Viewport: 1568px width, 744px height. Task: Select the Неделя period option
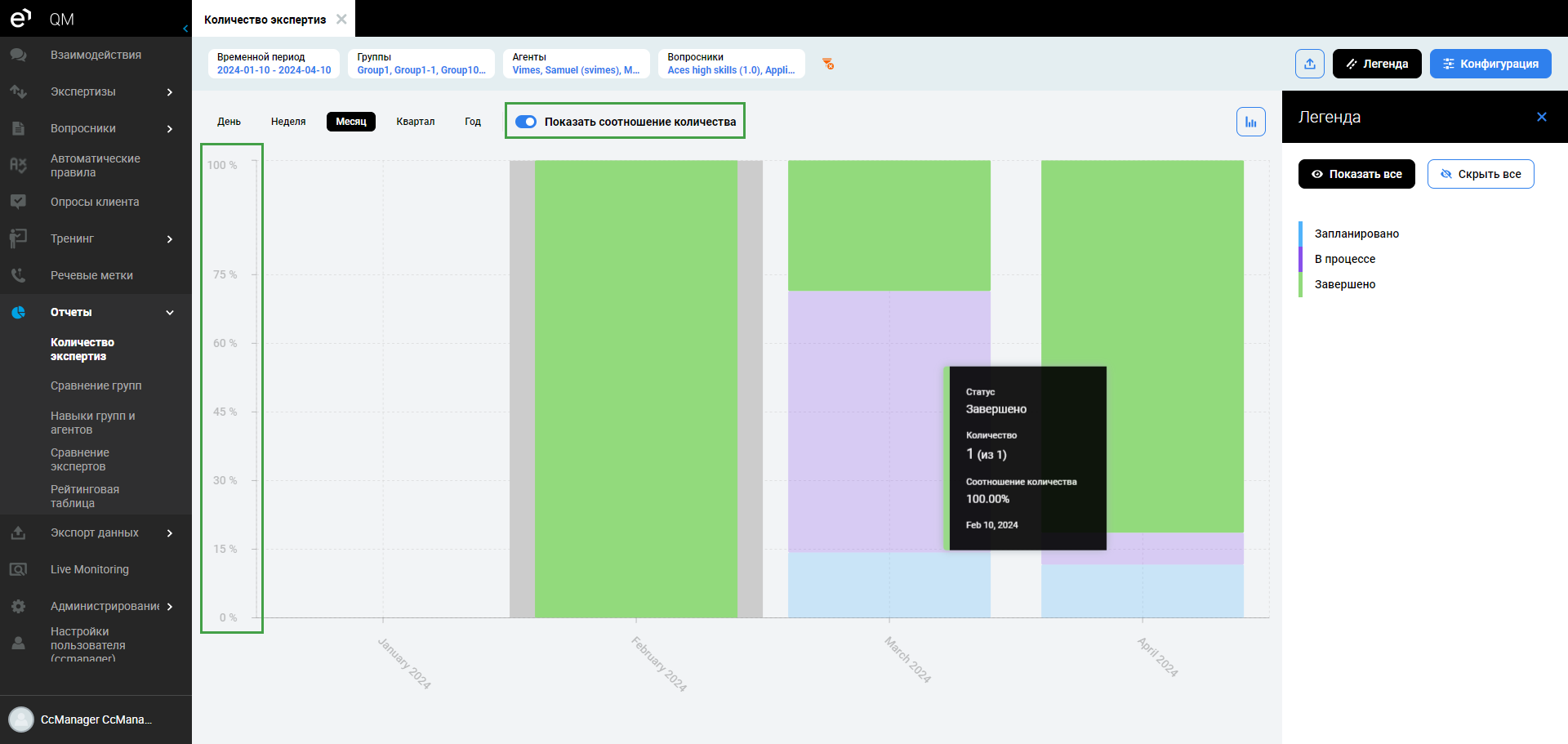point(288,122)
